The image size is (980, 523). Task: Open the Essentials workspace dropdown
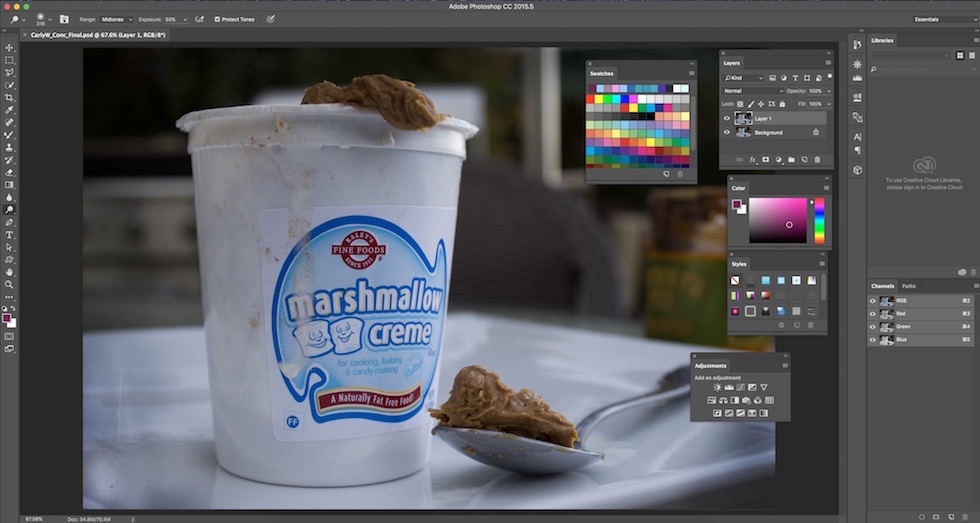click(x=945, y=19)
